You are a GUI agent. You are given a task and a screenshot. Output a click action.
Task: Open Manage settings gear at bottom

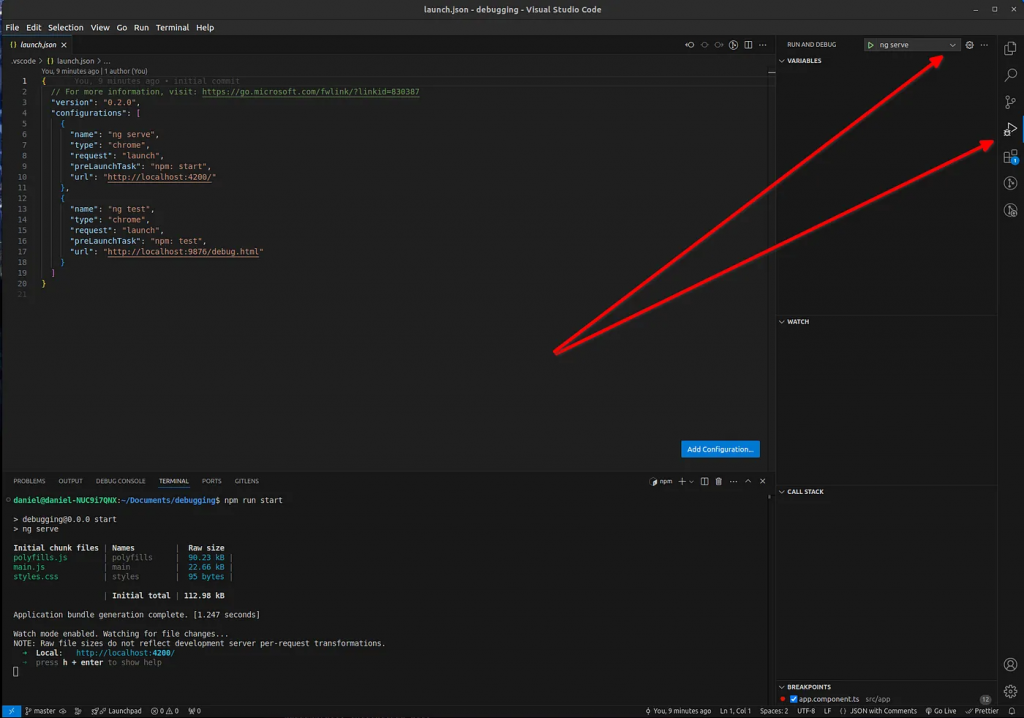[x=1010, y=691]
